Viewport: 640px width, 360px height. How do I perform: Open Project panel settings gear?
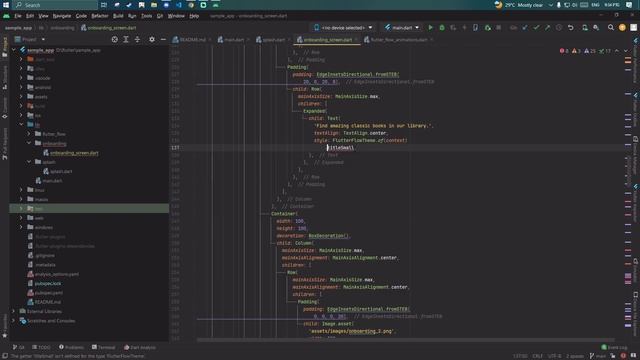click(x=152, y=40)
